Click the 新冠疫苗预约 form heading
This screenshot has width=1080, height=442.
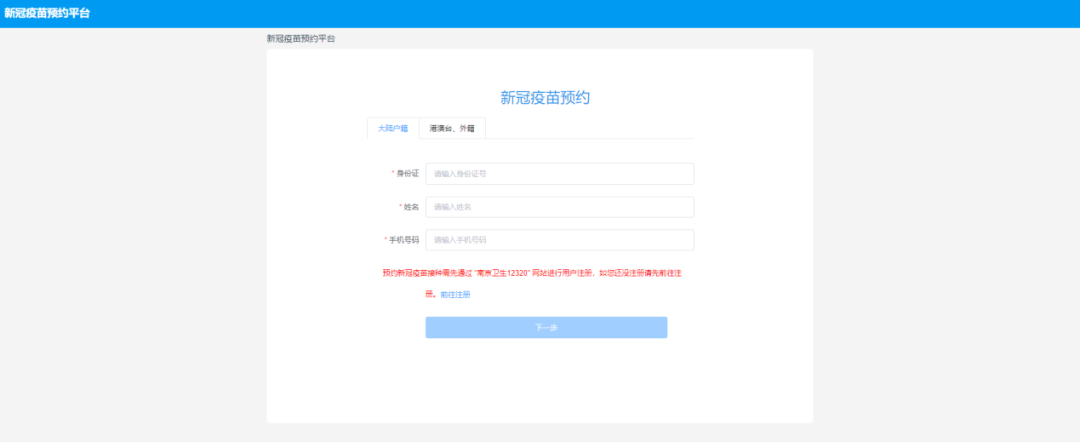click(546, 97)
